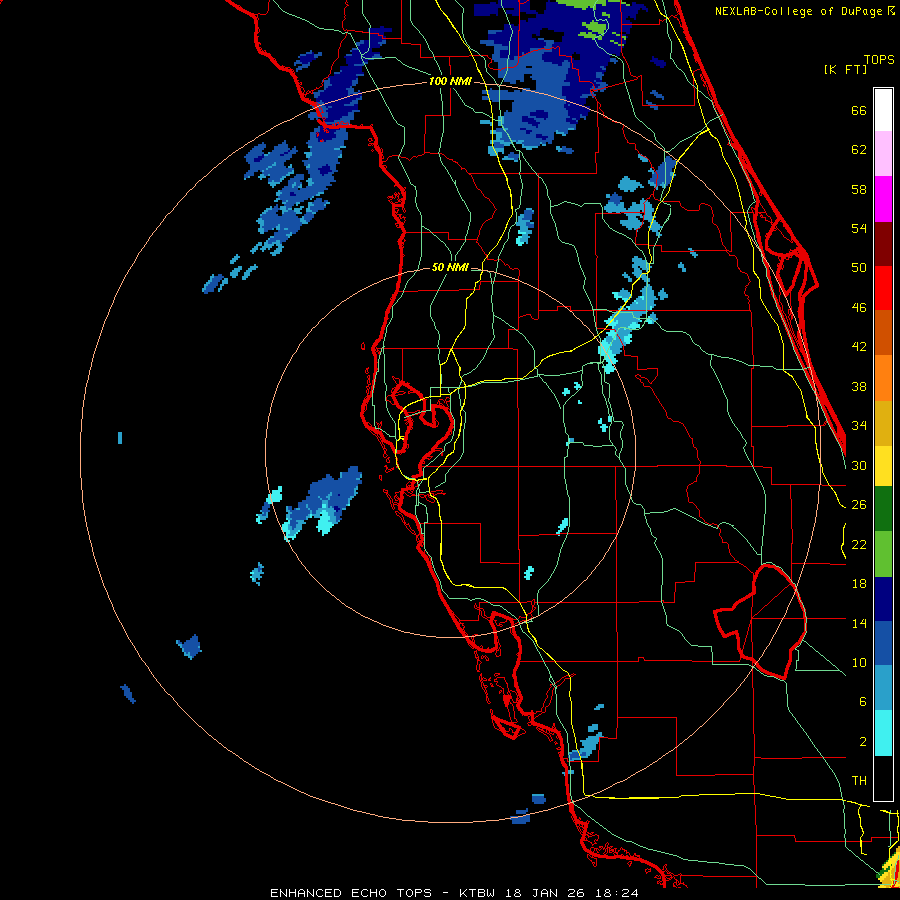Click the dark green legend swatch
The image size is (900, 900).
click(x=883, y=509)
